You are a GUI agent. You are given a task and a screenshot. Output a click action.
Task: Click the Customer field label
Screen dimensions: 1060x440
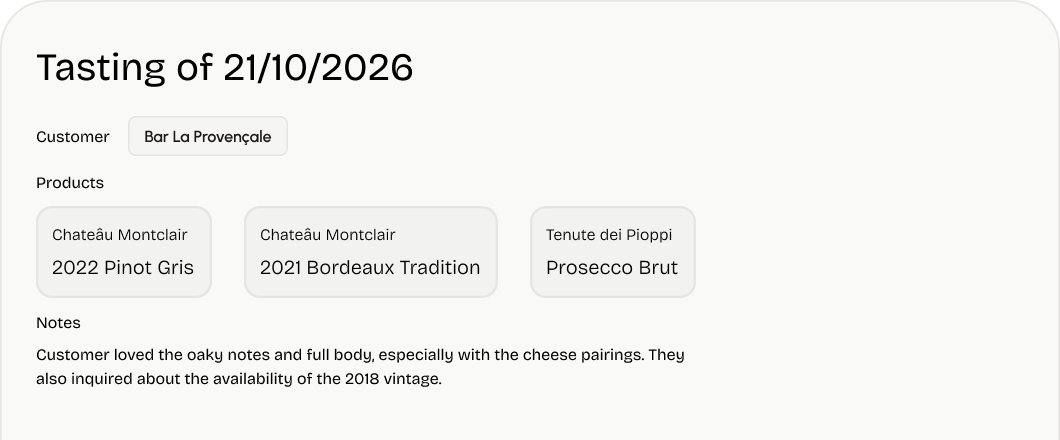pos(73,137)
